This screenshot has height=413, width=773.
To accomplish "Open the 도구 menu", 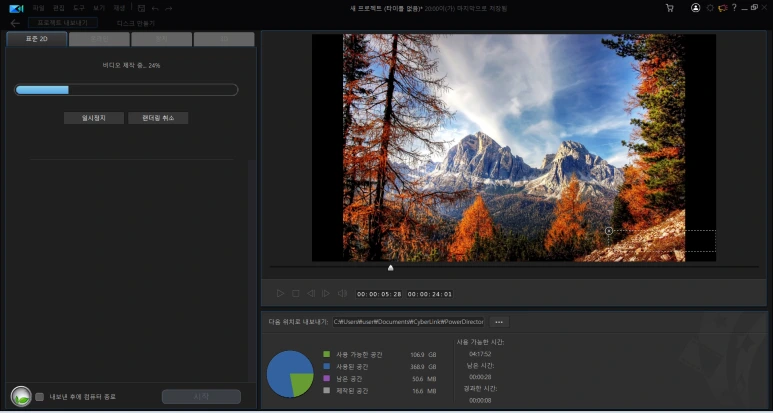I will (79, 8).
